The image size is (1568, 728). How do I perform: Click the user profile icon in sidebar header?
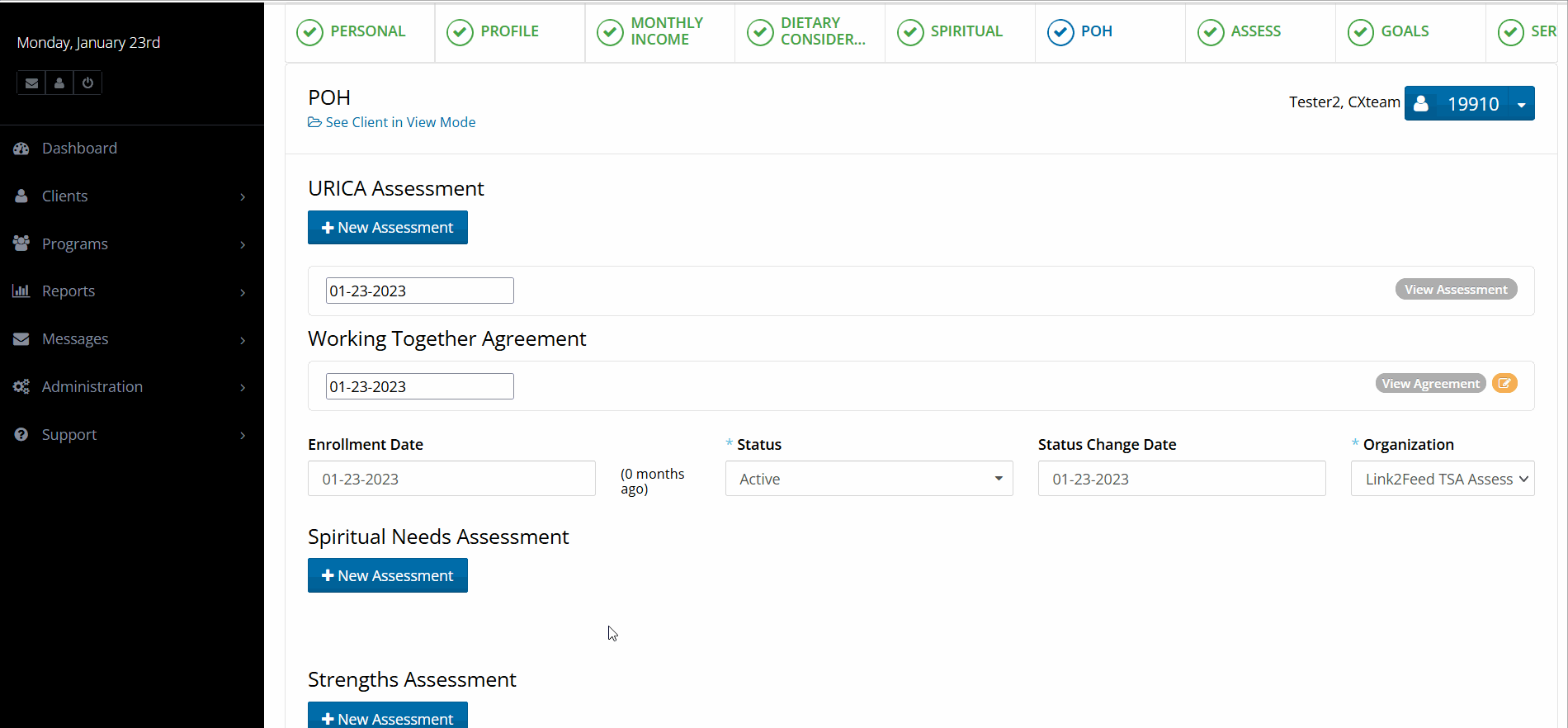pyautogui.click(x=59, y=83)
